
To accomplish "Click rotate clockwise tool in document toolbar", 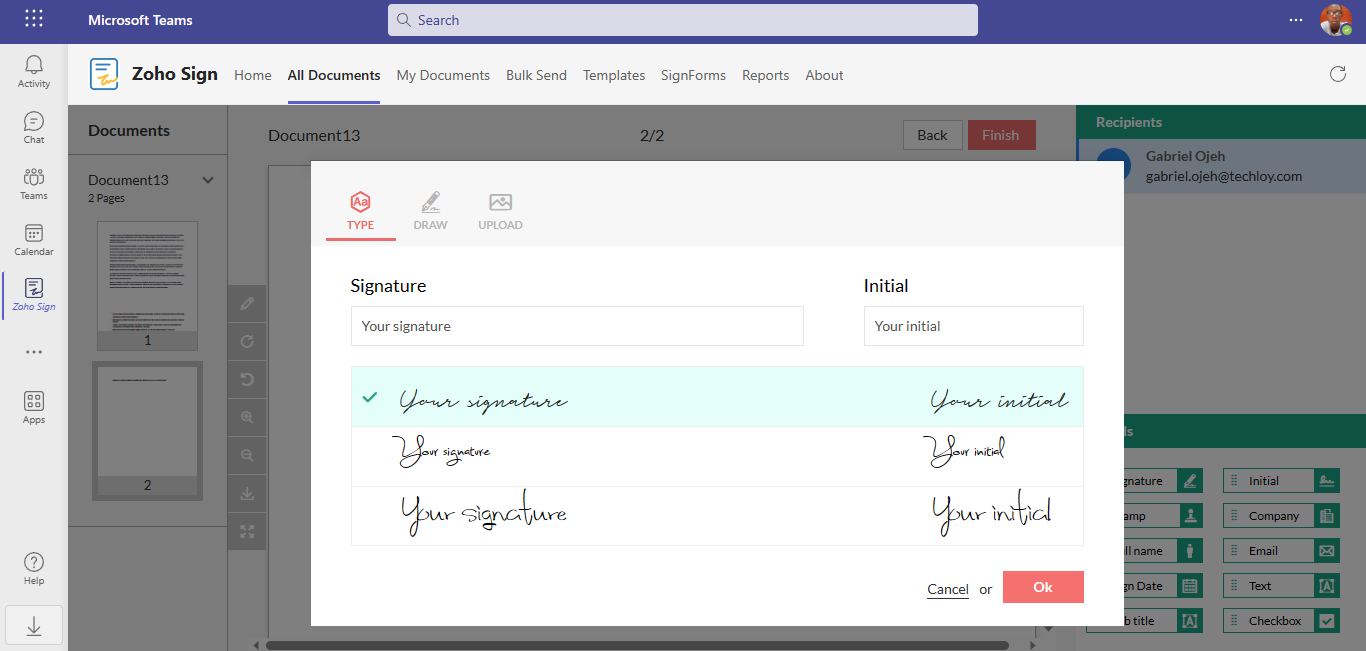I will pyautogui.click(x=247, y=341).
